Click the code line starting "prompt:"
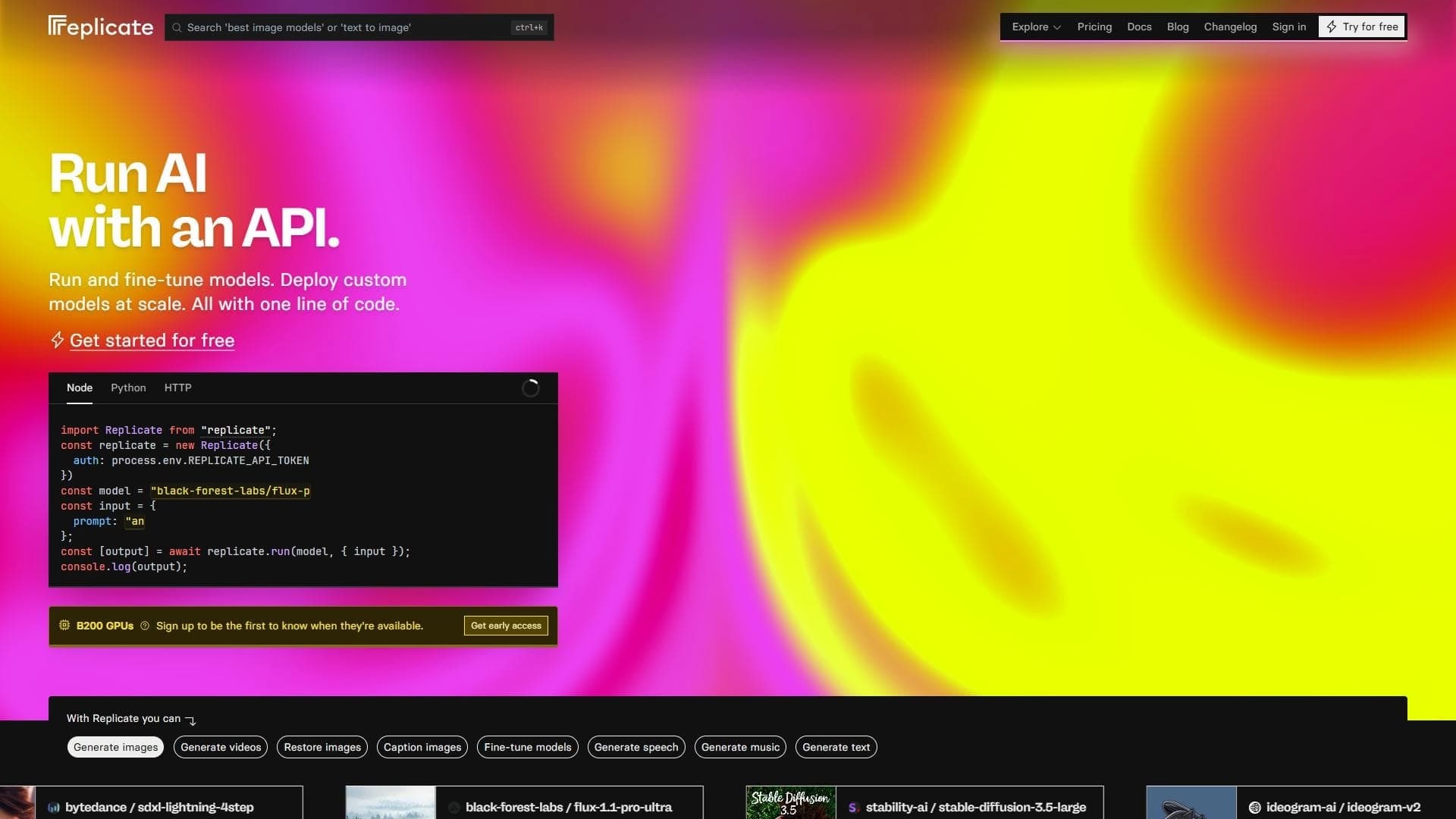The image size is (1456, 819). coord(108,521)
